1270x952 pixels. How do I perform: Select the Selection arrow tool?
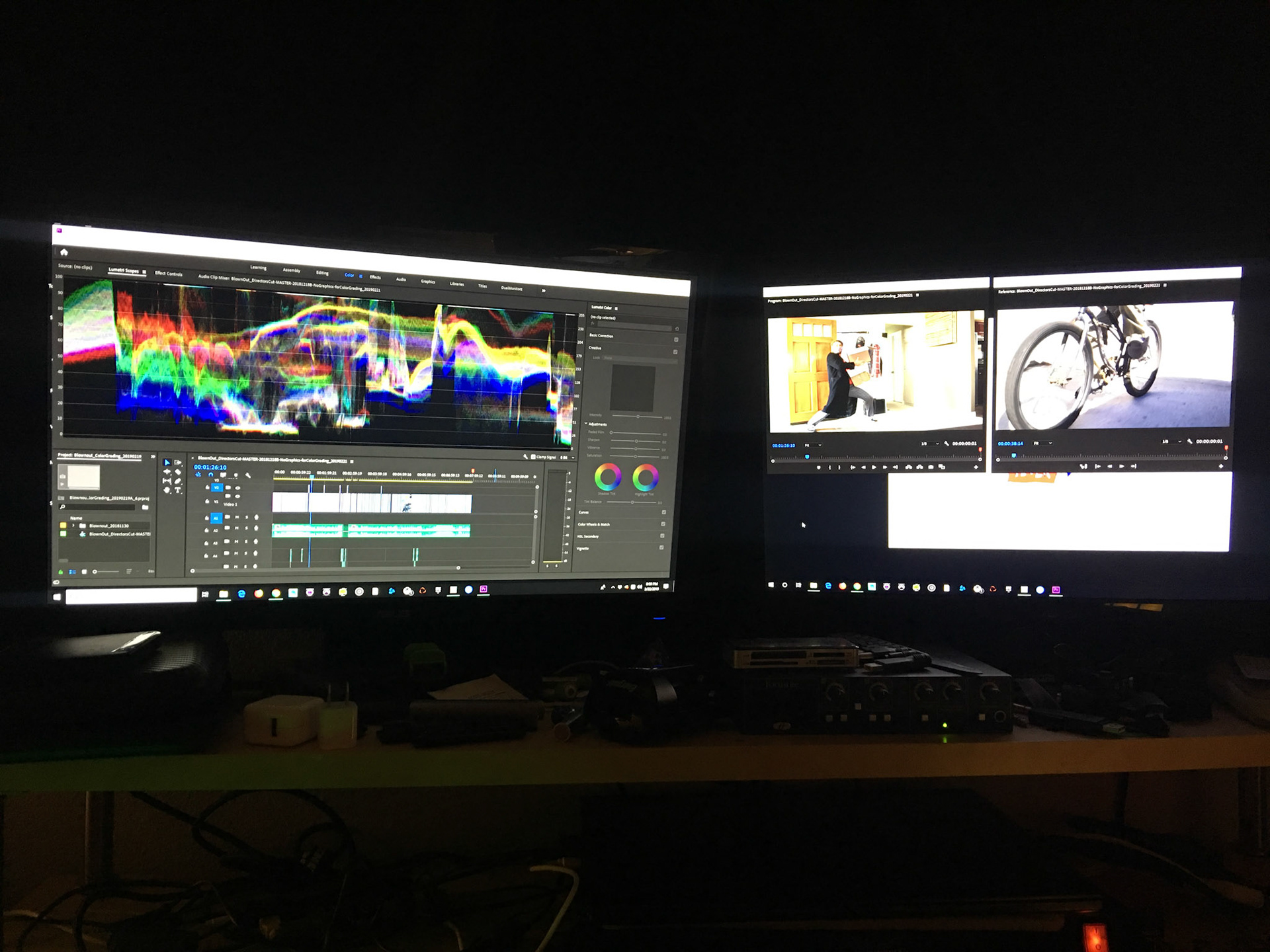(x=167, y=463)
